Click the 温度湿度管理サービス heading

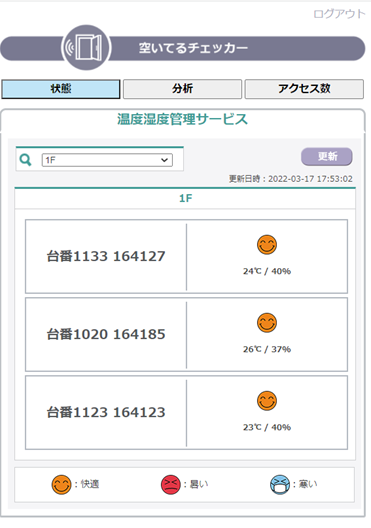(182, 120)
